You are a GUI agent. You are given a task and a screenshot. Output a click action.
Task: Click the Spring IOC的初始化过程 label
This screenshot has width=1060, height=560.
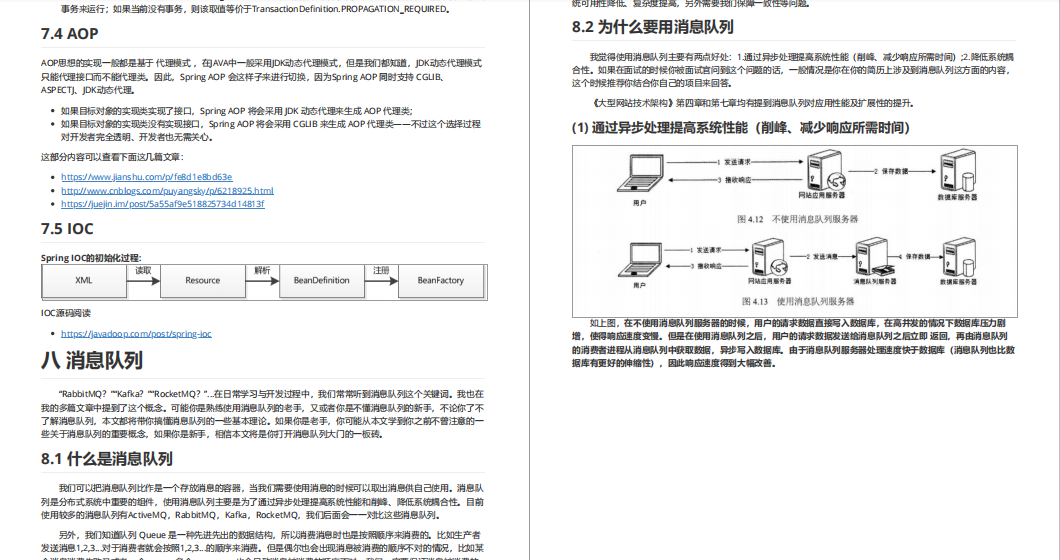coord(91,258)
